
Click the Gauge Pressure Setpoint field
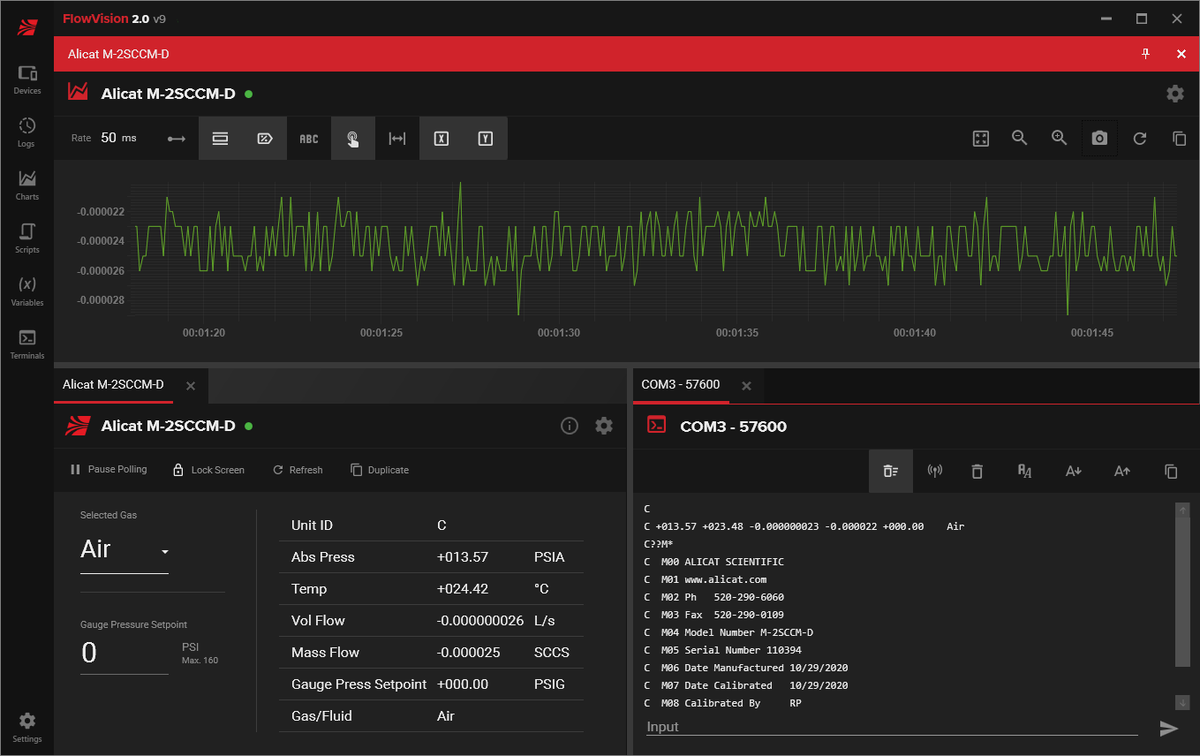[x=124, y=654]
